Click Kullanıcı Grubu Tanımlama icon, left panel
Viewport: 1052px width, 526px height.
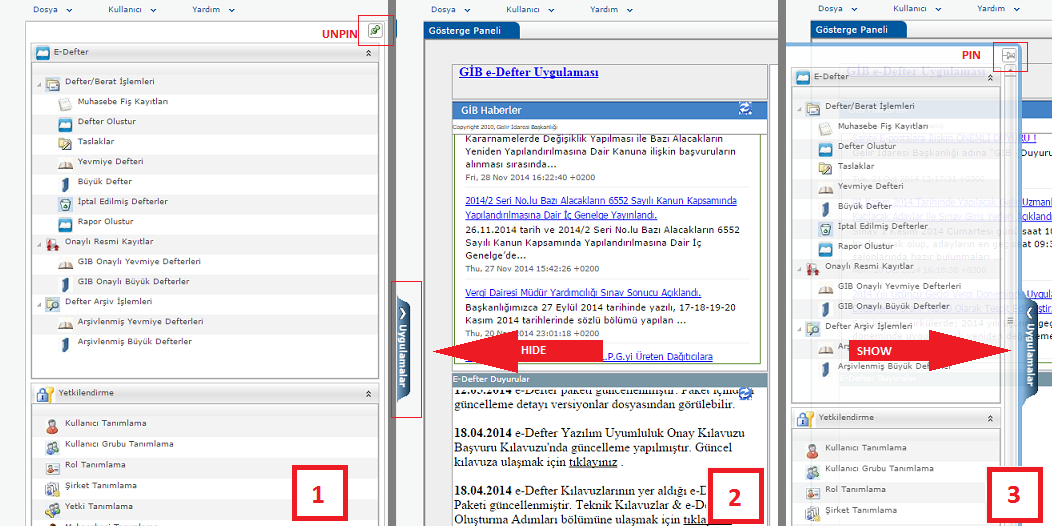[52, 447]
